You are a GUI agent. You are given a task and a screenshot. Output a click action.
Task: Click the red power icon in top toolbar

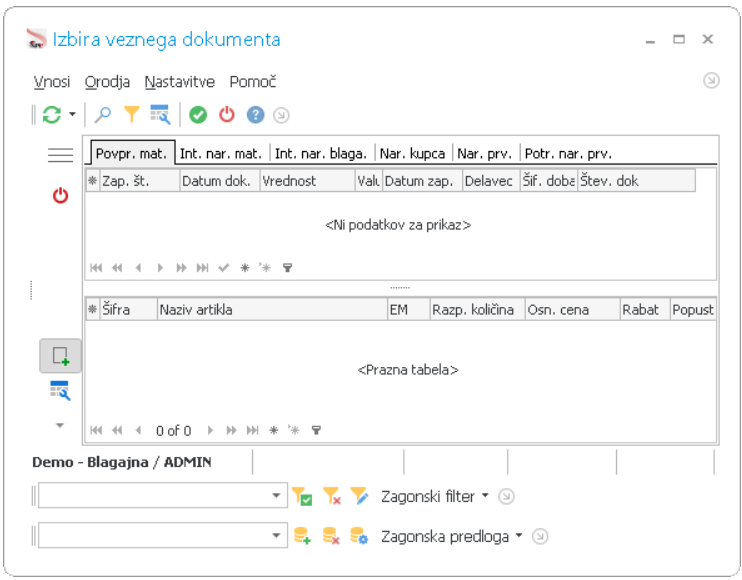tap(227, 114)
